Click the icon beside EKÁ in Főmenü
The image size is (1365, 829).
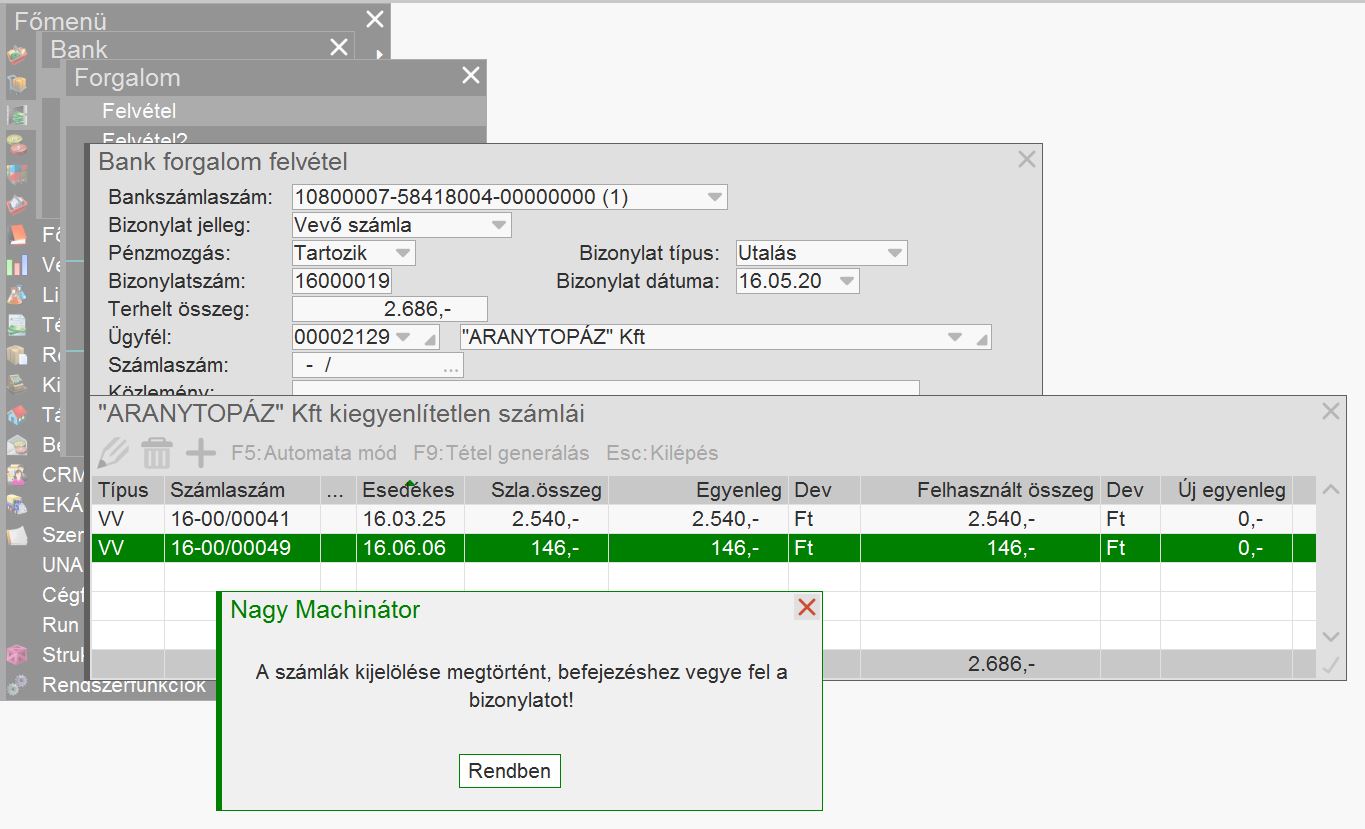17,505
